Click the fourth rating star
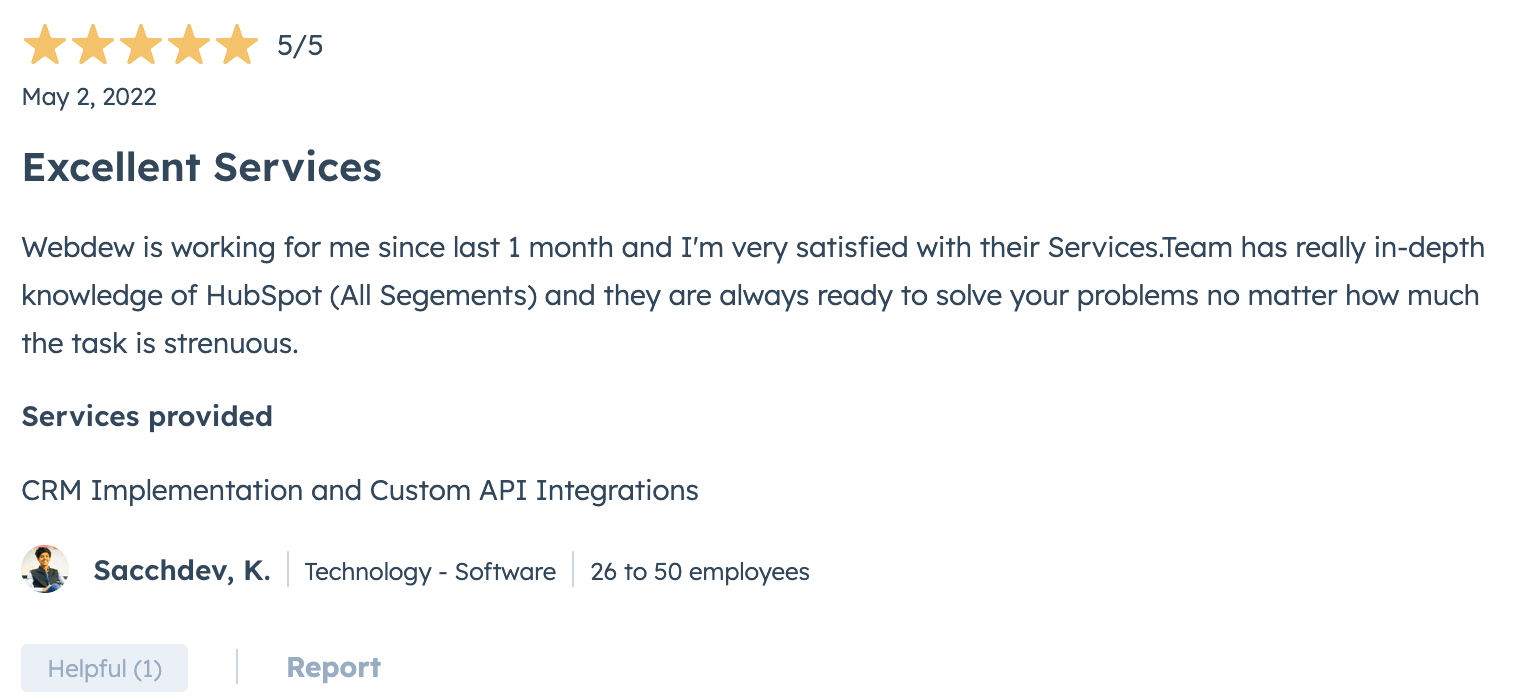Screen dimensions: 1514x699 click(x=188, y=46)
